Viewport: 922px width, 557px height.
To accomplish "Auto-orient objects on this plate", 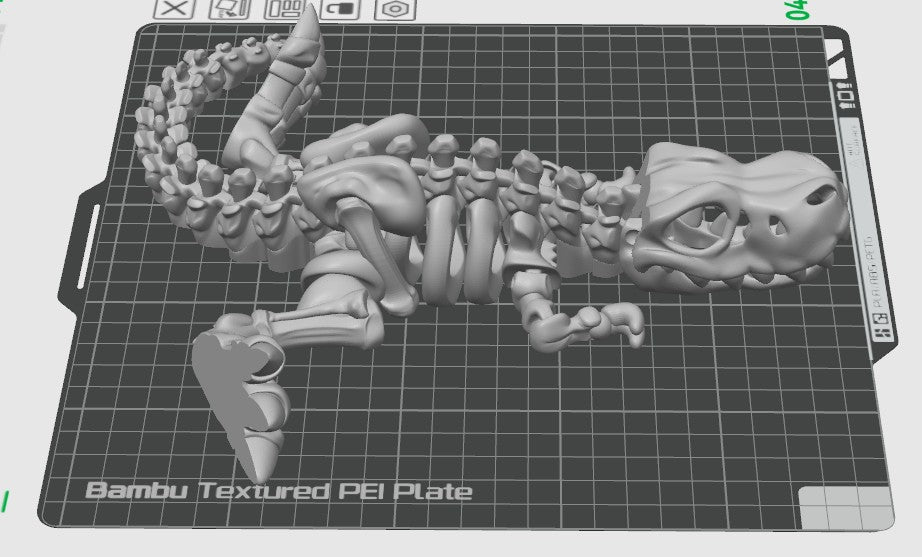I will pos(229,9).
